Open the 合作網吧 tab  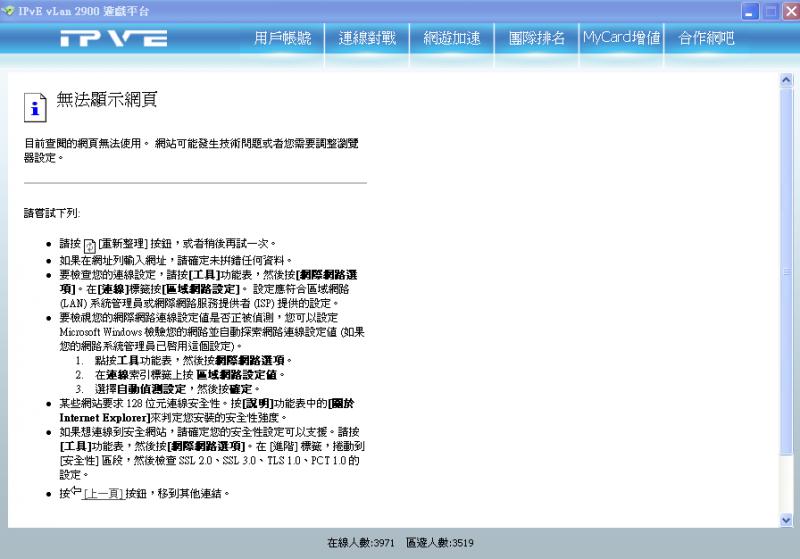706,38
